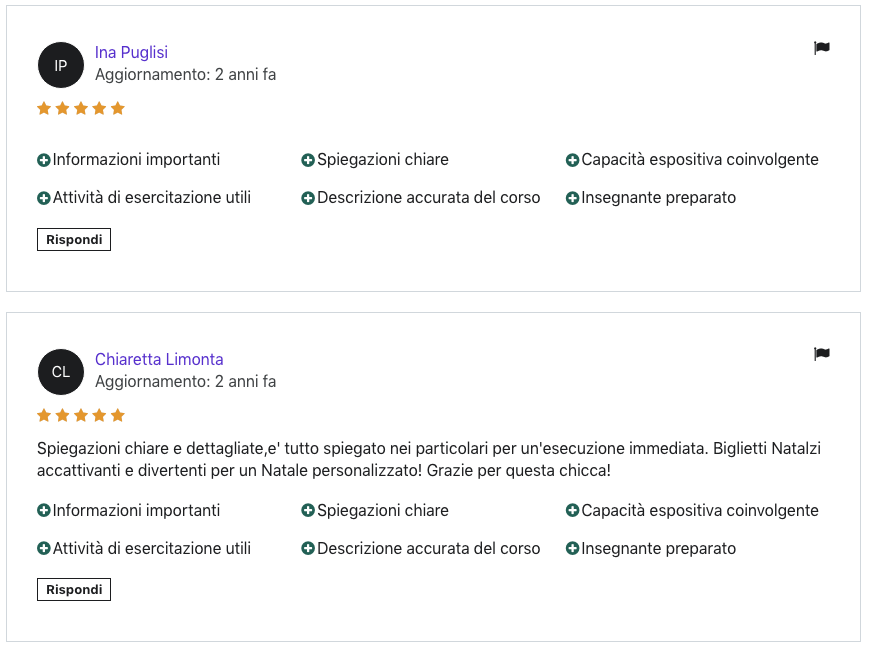Screen dimensions: 876x651
Task: Click Insegnante preparato label in Ina's review
Action: click(x=659, y=197)
